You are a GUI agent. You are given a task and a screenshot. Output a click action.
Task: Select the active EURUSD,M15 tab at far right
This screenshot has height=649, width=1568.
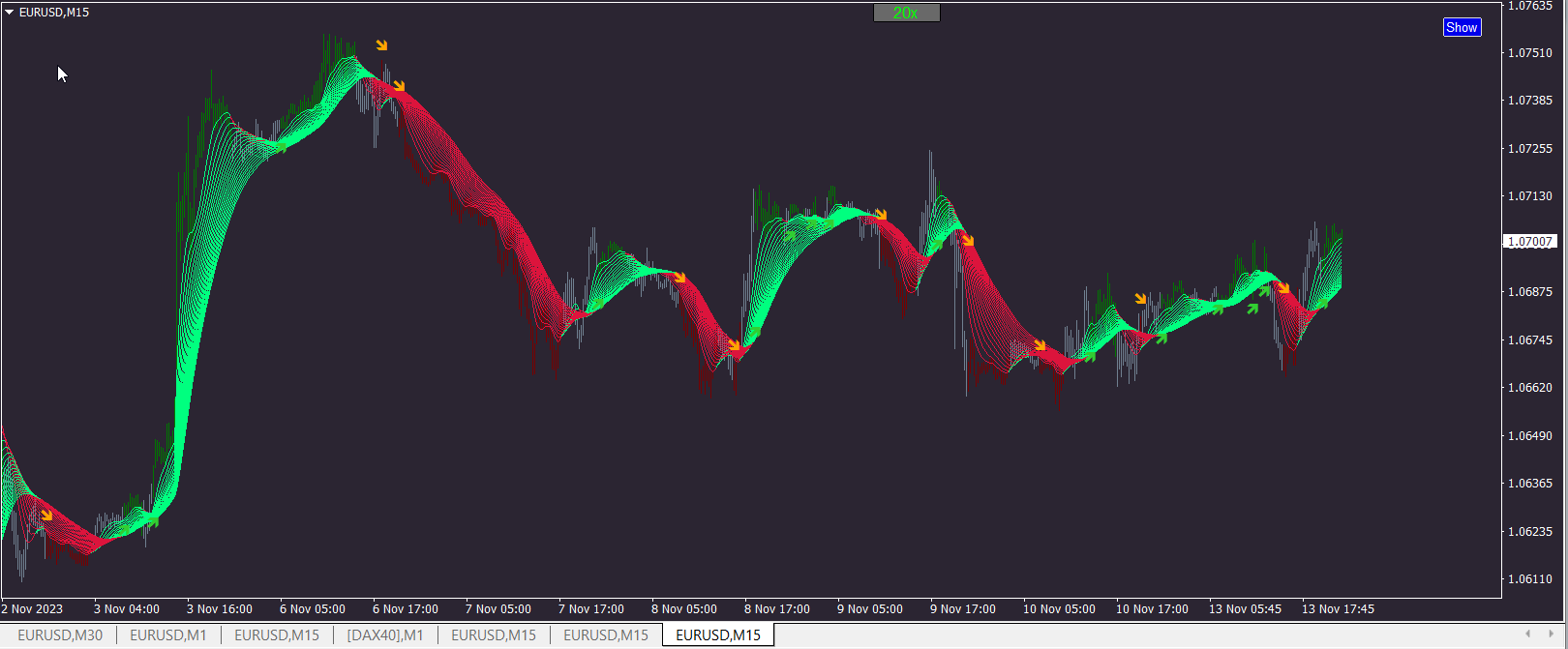pos(718,635)
